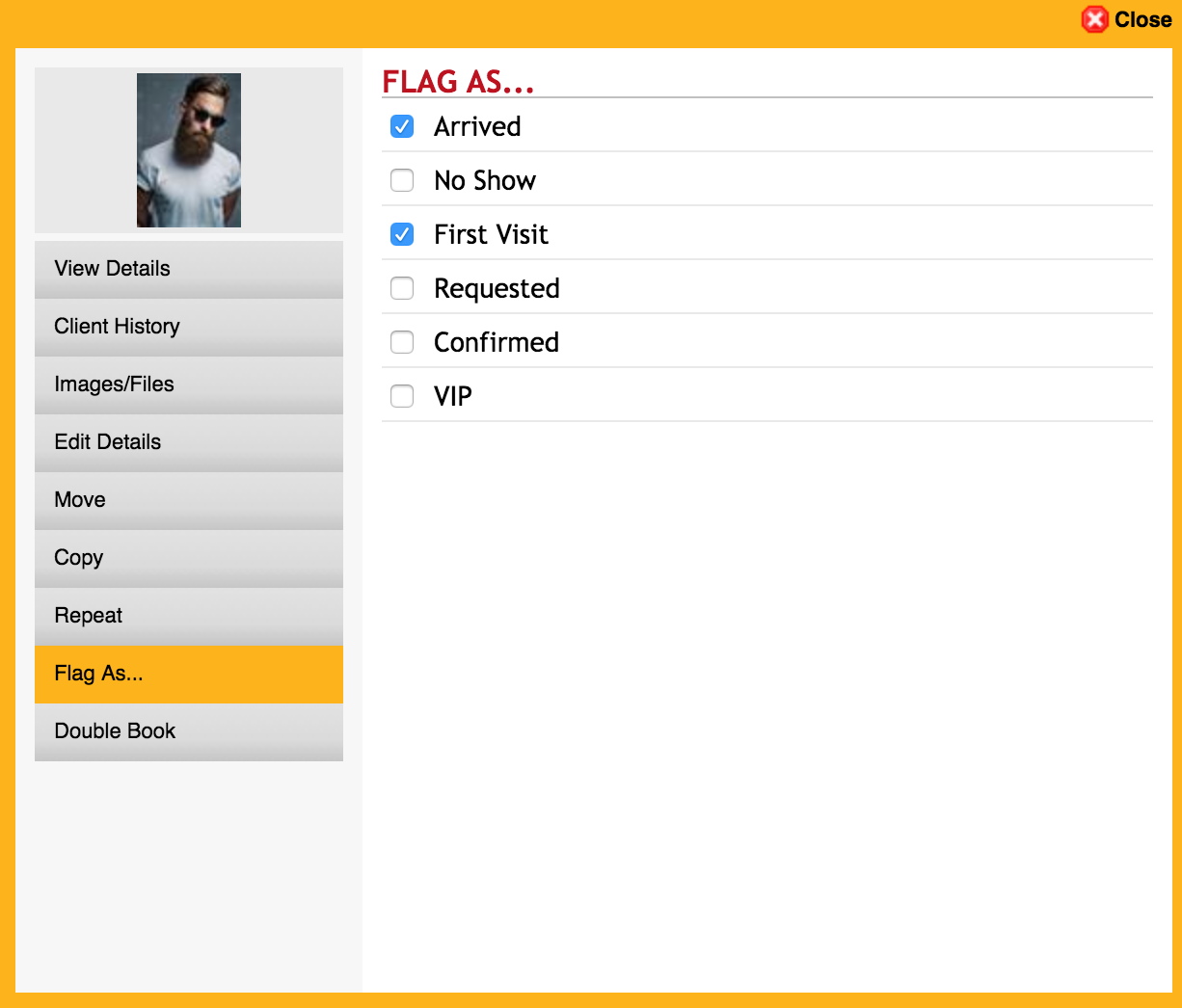Screen dimensions: 1182x1008
Task: Check the Confirmed checkbox
Action: click(402, 342)
